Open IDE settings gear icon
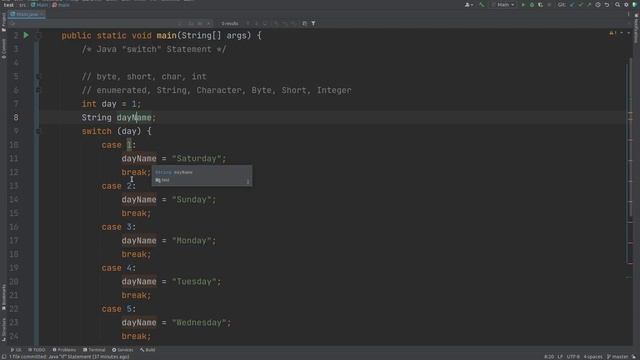This screenshot has height=360, width=640. (x=626, y=5)
